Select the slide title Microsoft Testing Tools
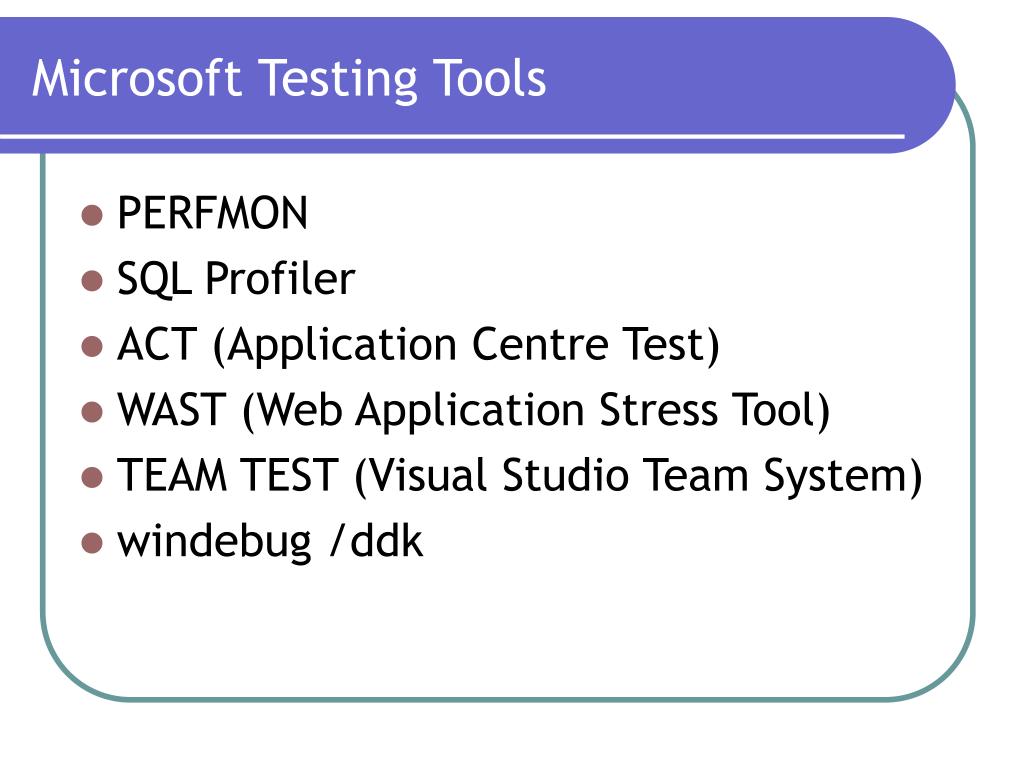1024x768 pixels. [x=289, y=80]
